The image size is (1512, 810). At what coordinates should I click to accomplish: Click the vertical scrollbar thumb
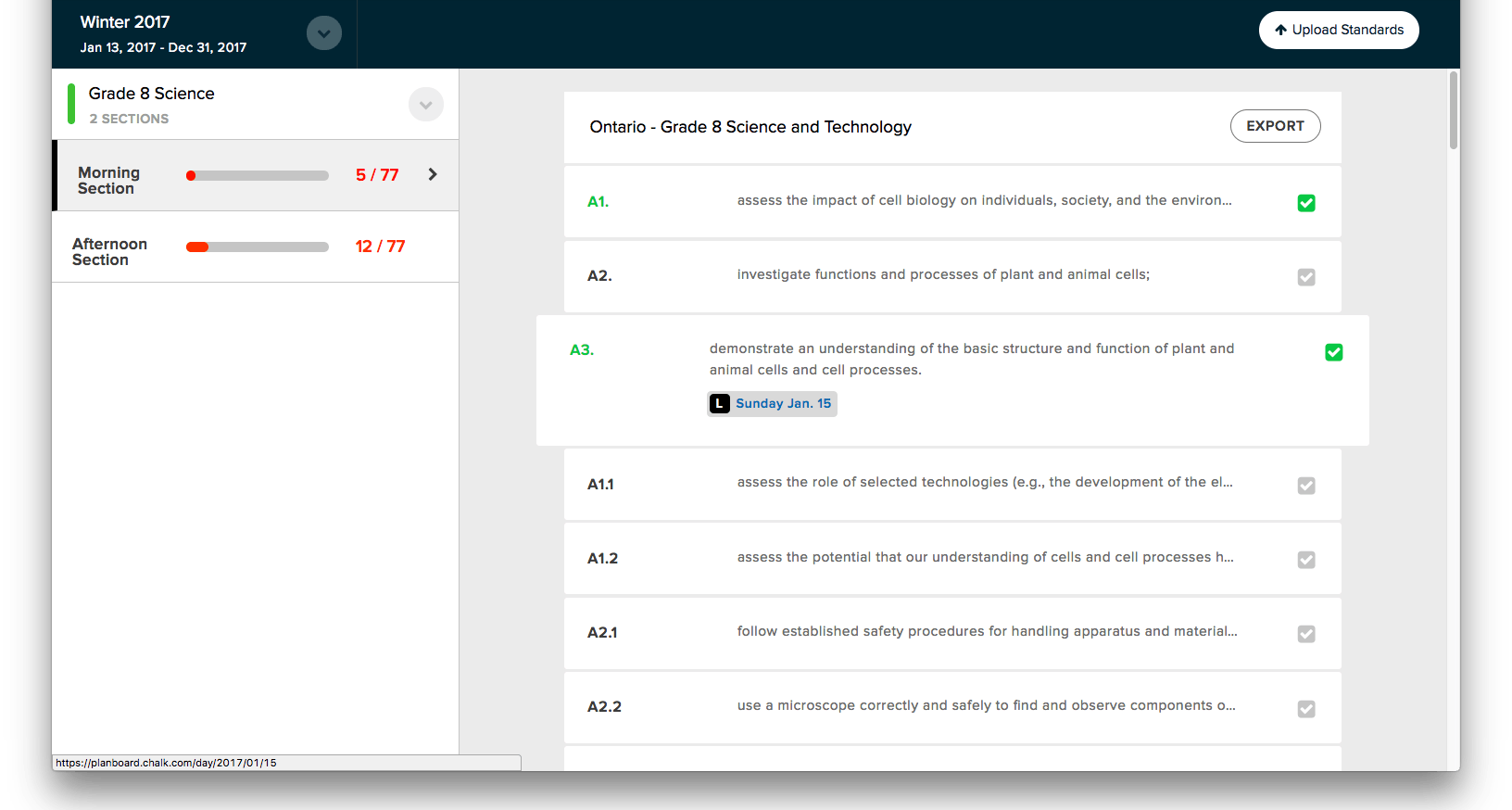pos(1454,109)
